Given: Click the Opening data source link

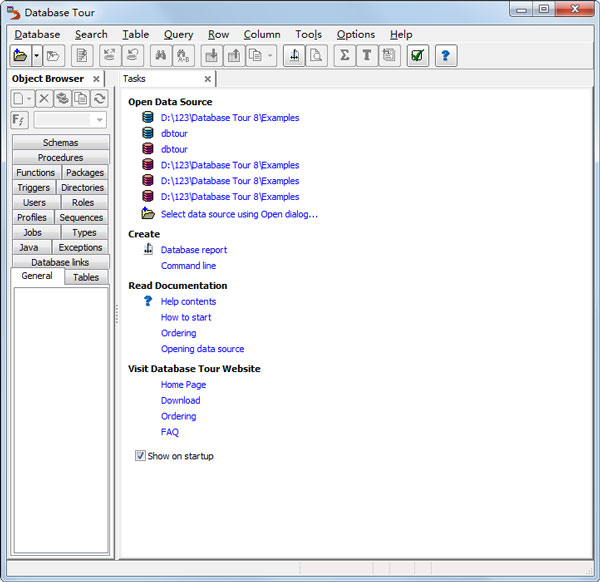Looking at the screenshot, I should point(202,349).
